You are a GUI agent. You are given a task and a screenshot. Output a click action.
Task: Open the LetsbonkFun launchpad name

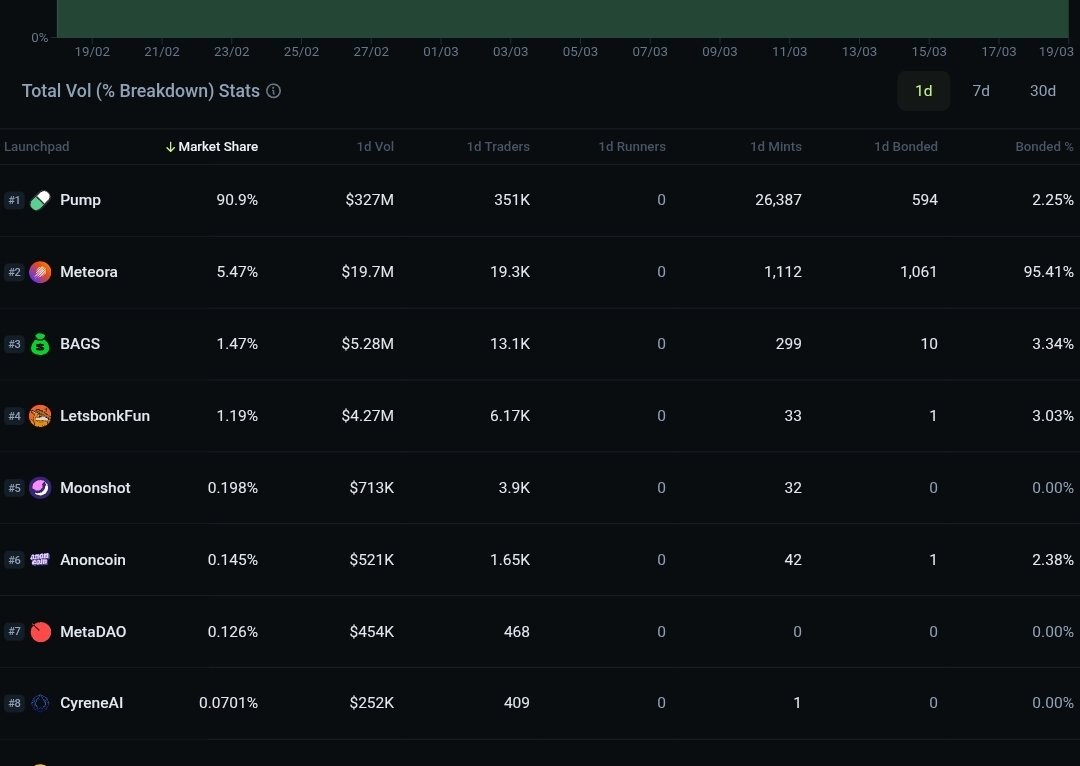[105, 416]
